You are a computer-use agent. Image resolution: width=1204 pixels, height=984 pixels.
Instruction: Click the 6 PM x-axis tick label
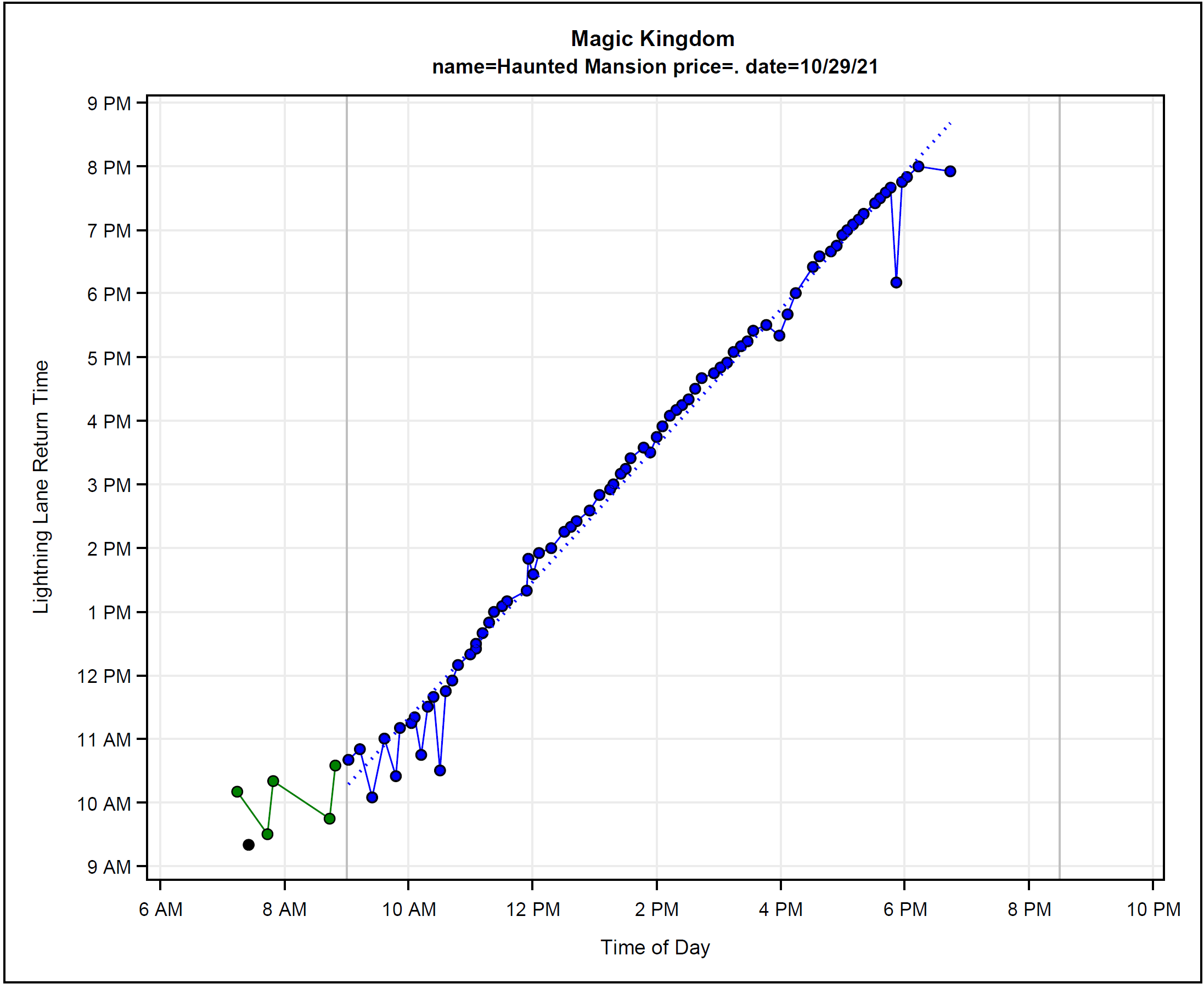pyautogui.click(x=905, y=909)
